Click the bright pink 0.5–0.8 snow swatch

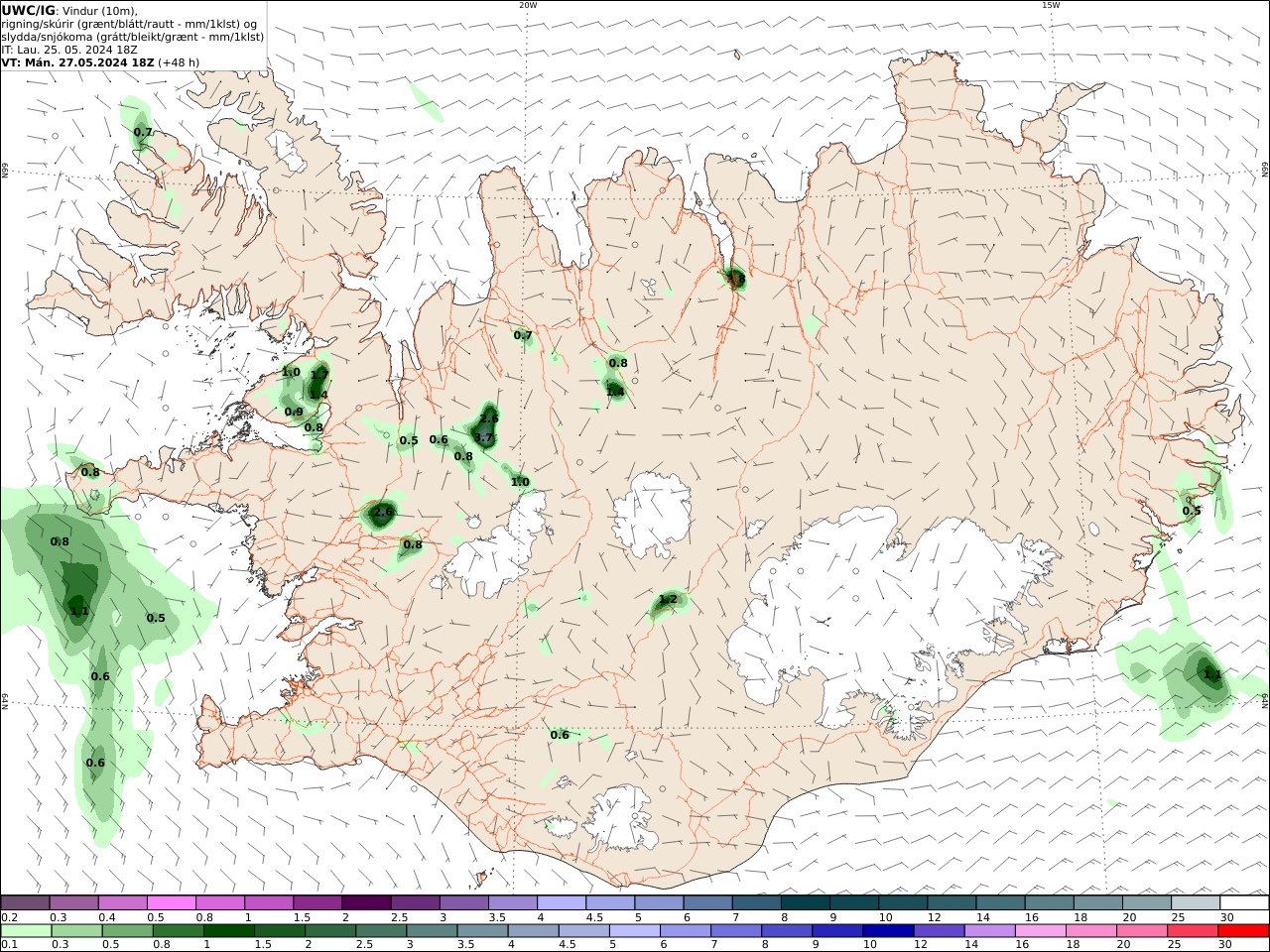coord(172,902)
